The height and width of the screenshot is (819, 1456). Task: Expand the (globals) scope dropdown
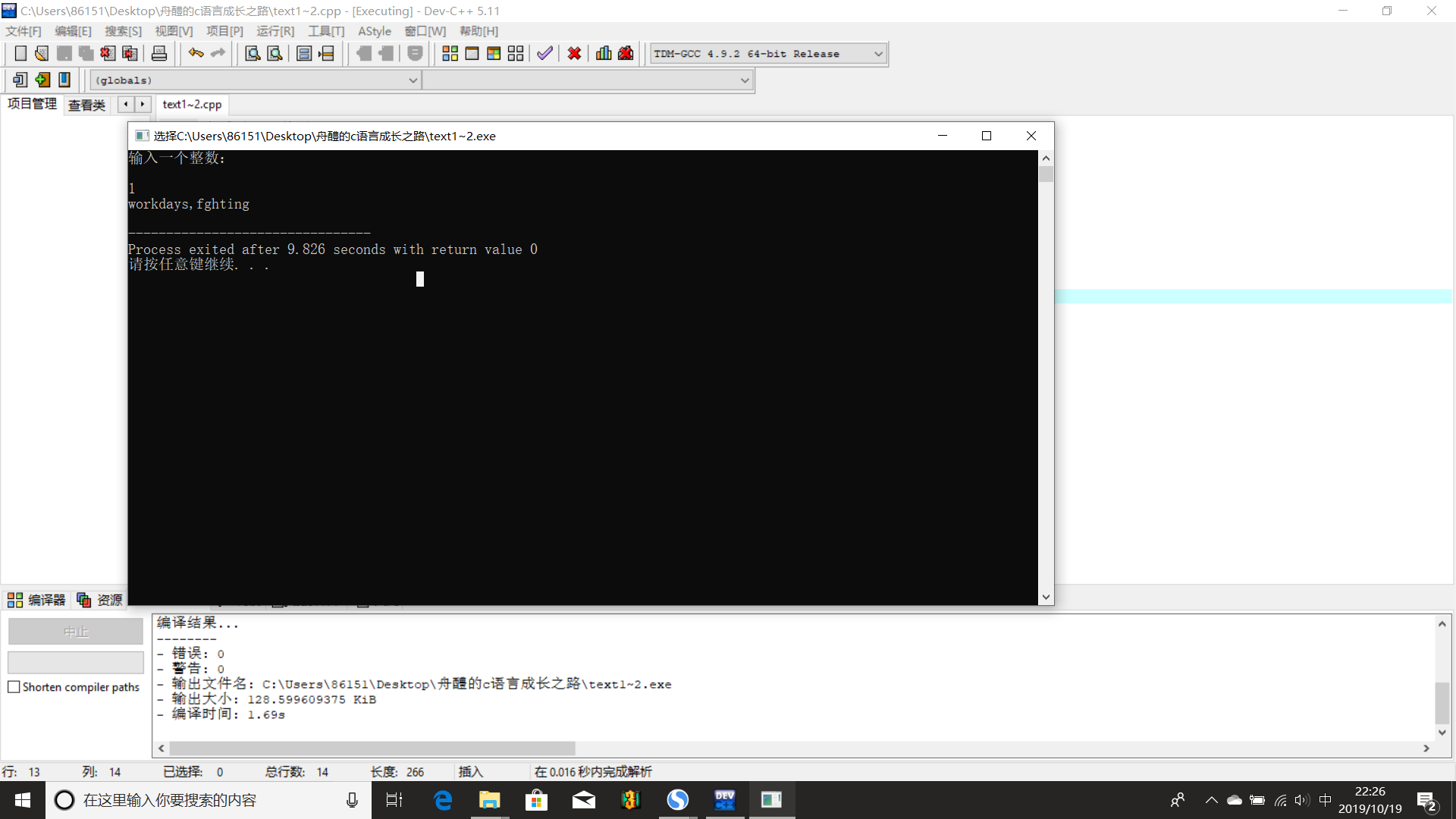click(413, 80)
